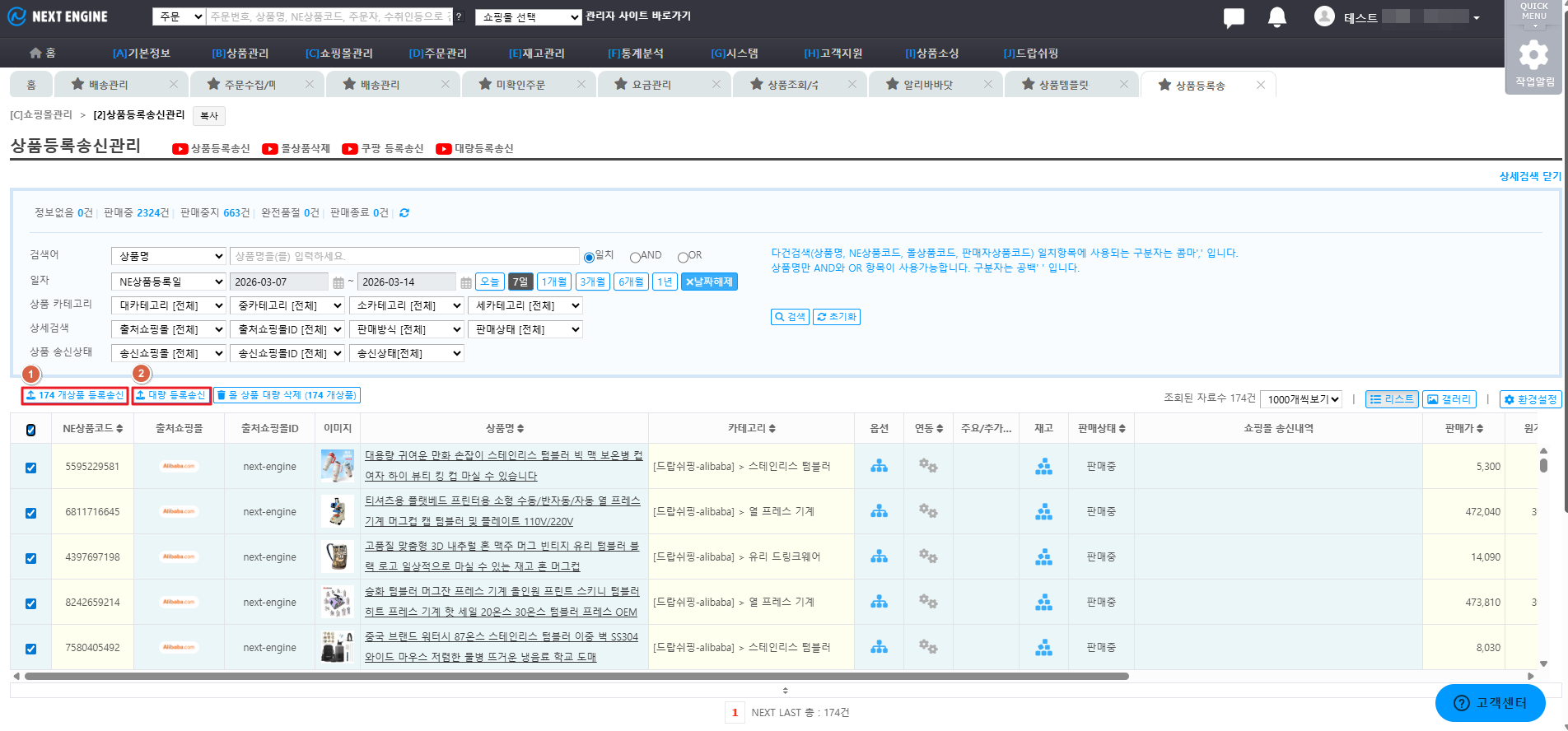Click the 대량 등록송신 button
The image size is (1568, 731).
pyautogui.click(x=171, y=396)
